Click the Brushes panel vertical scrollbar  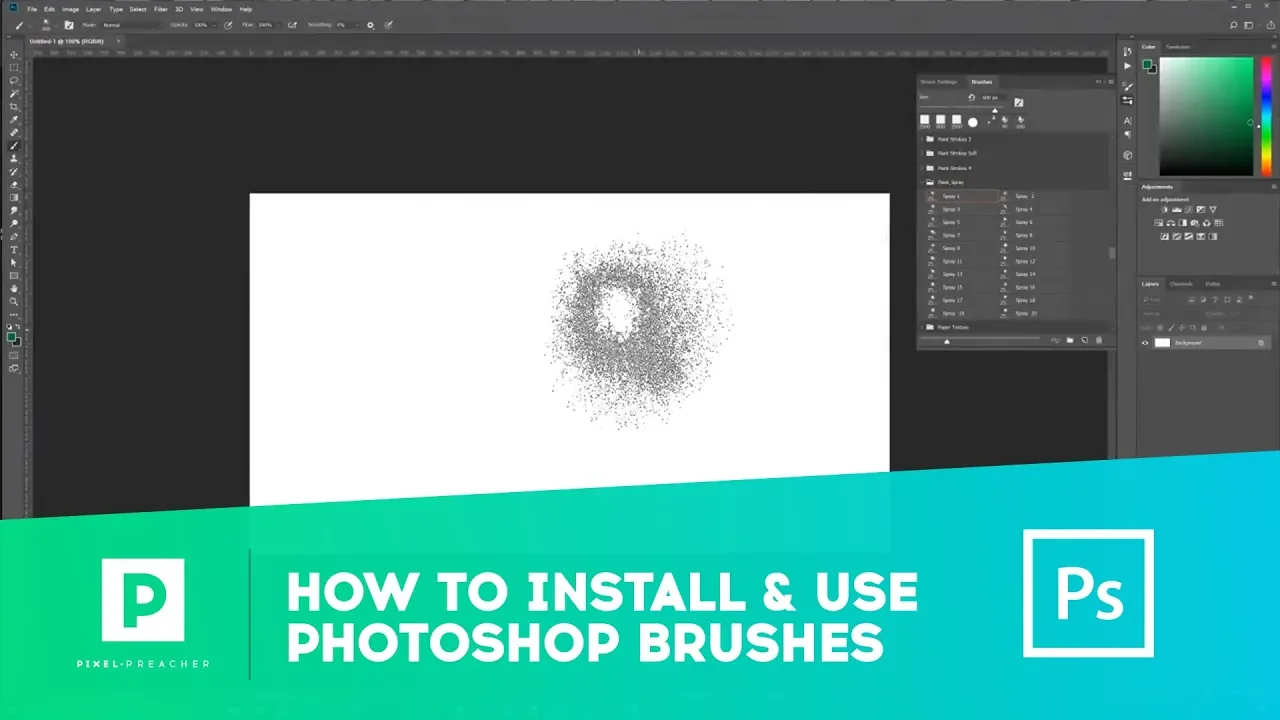pyautogui.click(x=1112, y=253)
